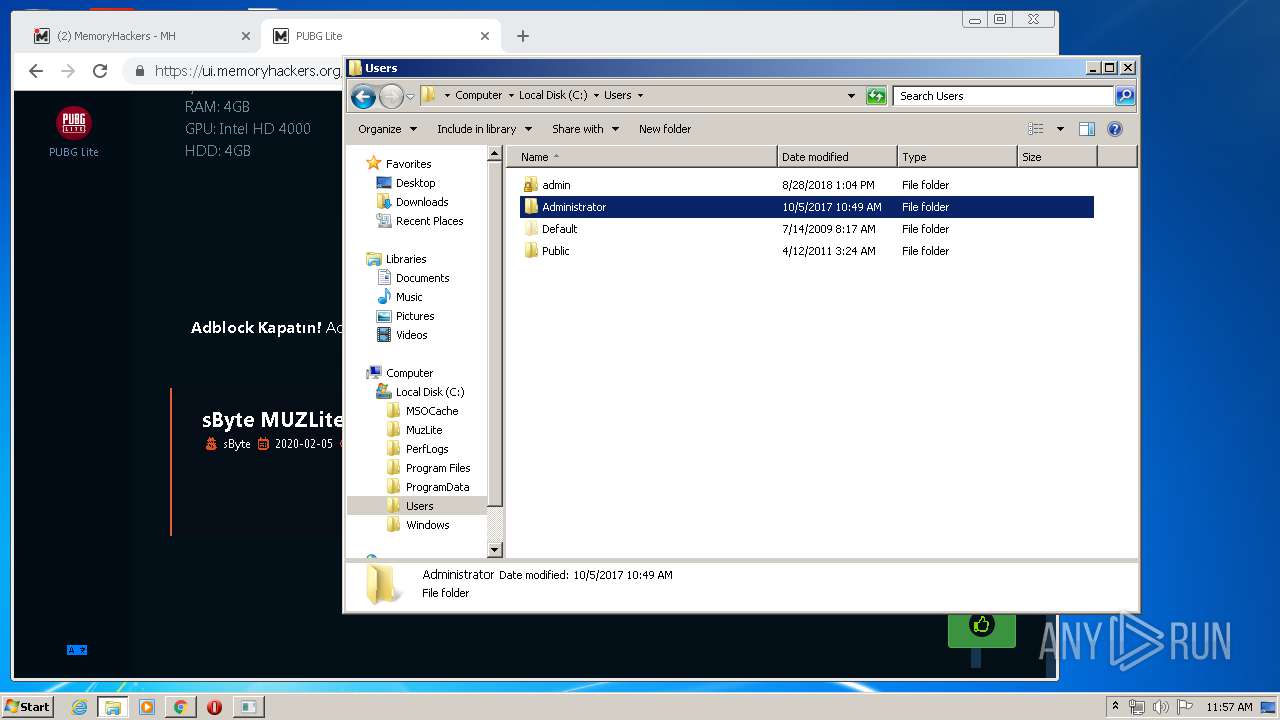The image size is (1280, 720).
Task: Open Recent Places in Favorites
Action: point(429,221)
